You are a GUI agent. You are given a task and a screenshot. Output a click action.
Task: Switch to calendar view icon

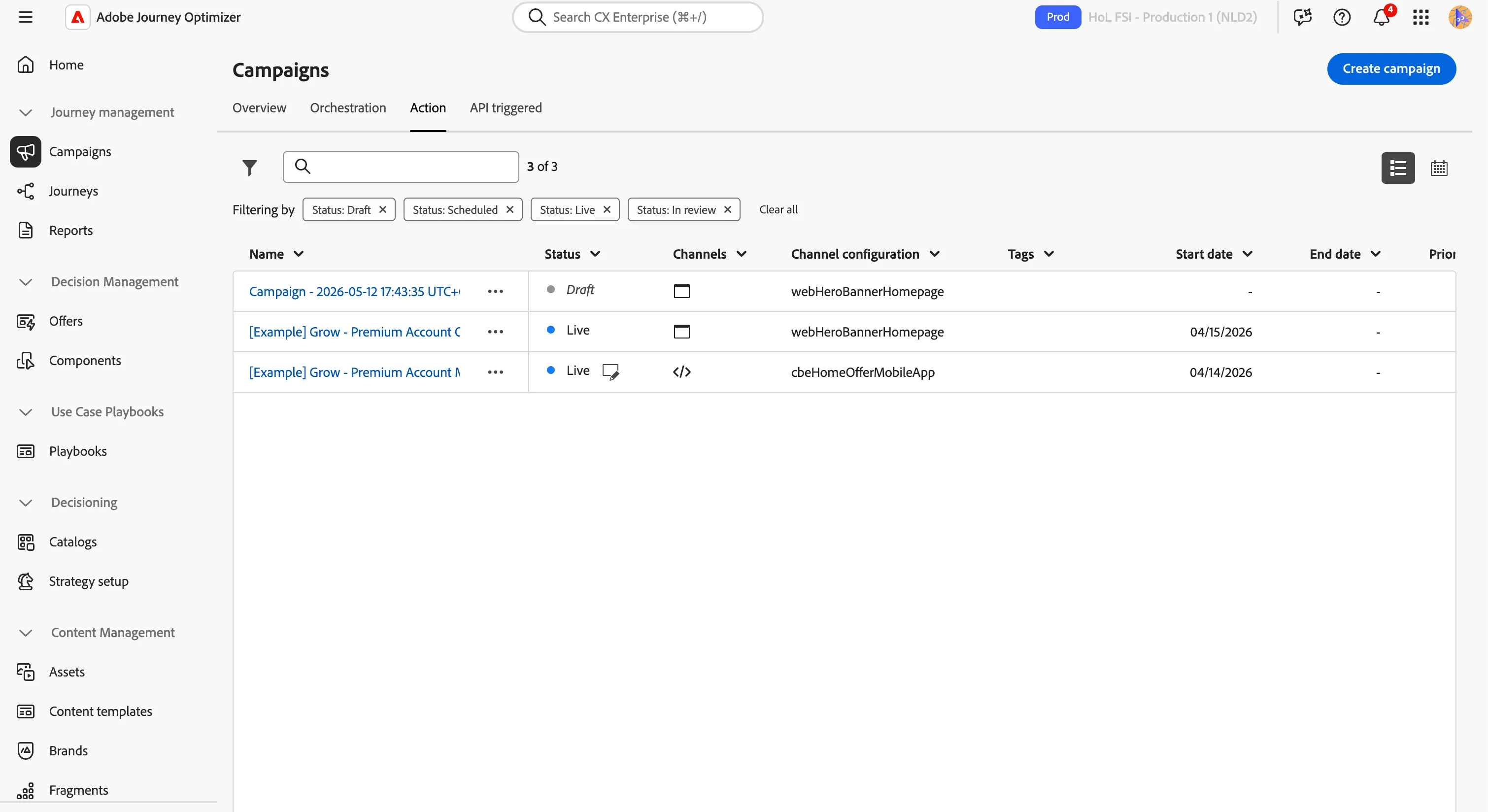[1439, 168]
